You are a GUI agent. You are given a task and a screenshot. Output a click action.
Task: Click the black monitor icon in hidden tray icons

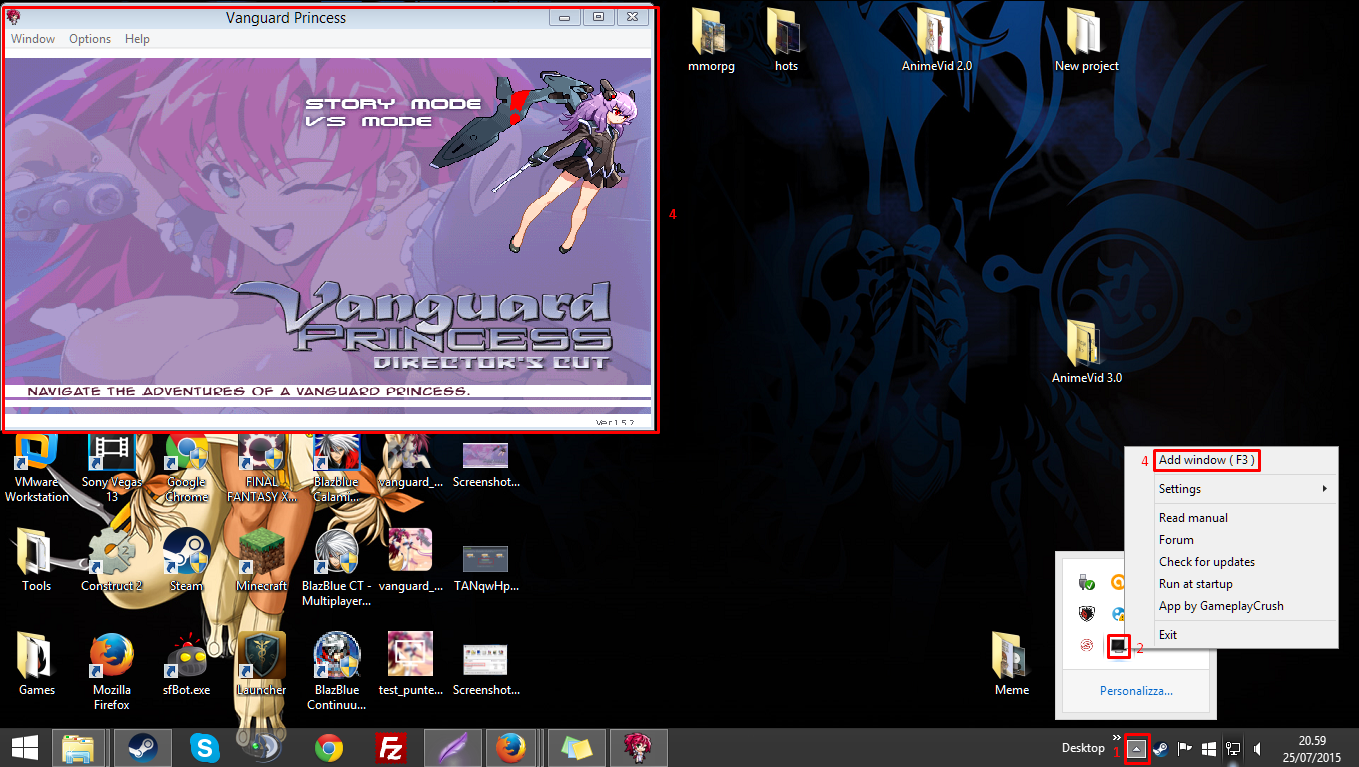[x=1119, y=647]
